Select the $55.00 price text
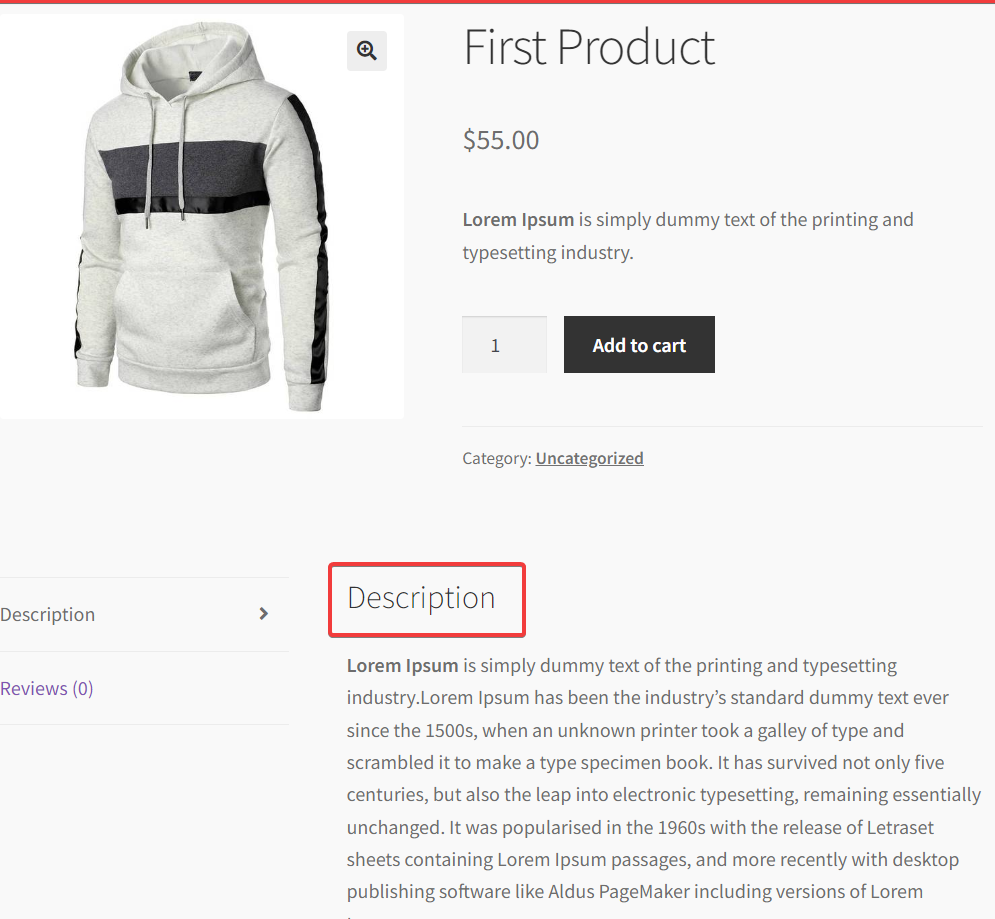The height and width of the screenshot is (919, 995). click(500, 140)
